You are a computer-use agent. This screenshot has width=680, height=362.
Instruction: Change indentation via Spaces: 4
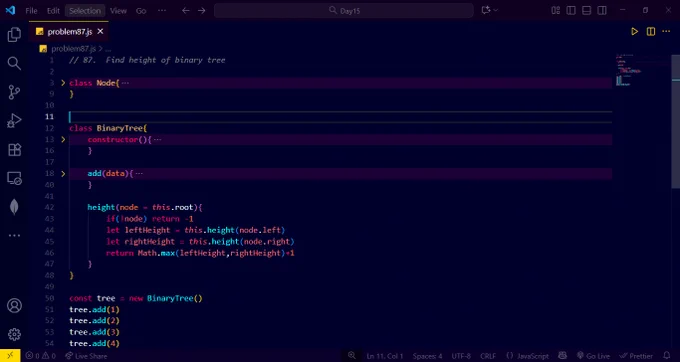428,356
